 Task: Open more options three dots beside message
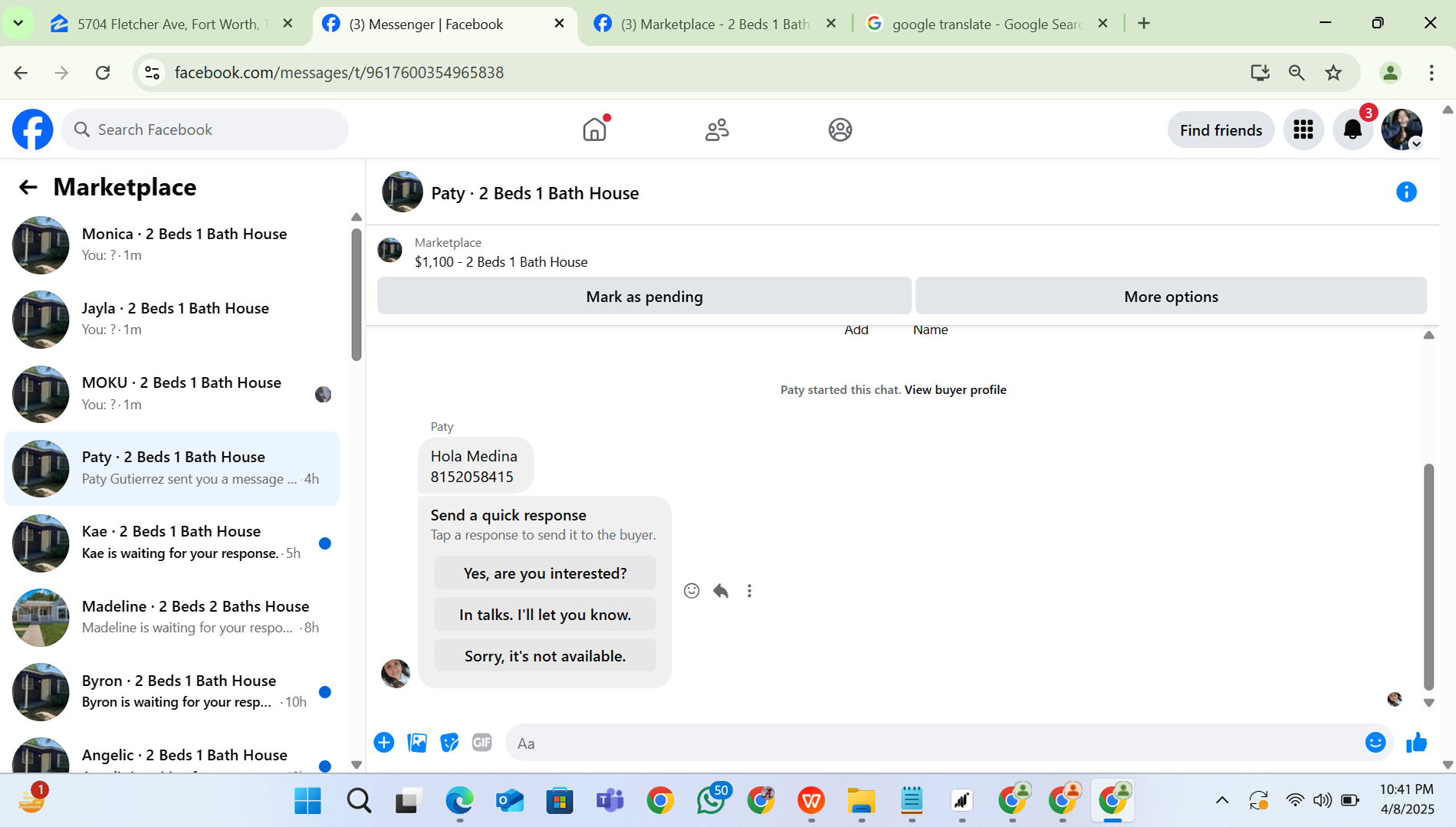tap(749, 591)
